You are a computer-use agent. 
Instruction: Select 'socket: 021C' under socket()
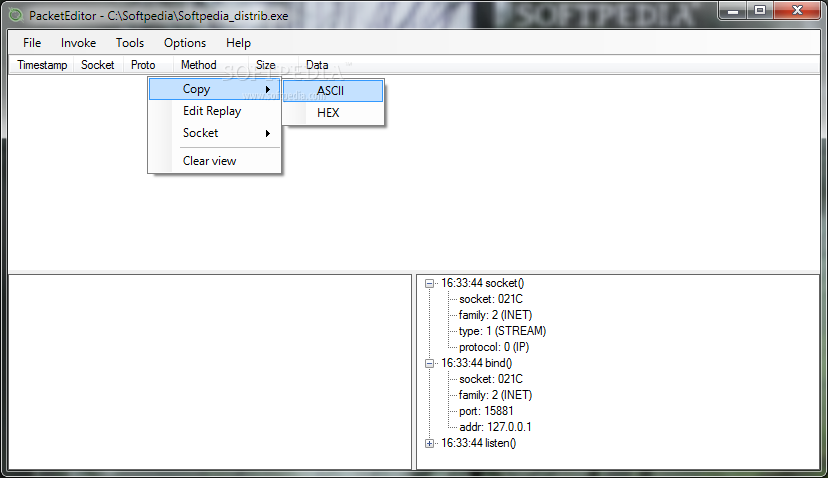click(x=491, y=299)
